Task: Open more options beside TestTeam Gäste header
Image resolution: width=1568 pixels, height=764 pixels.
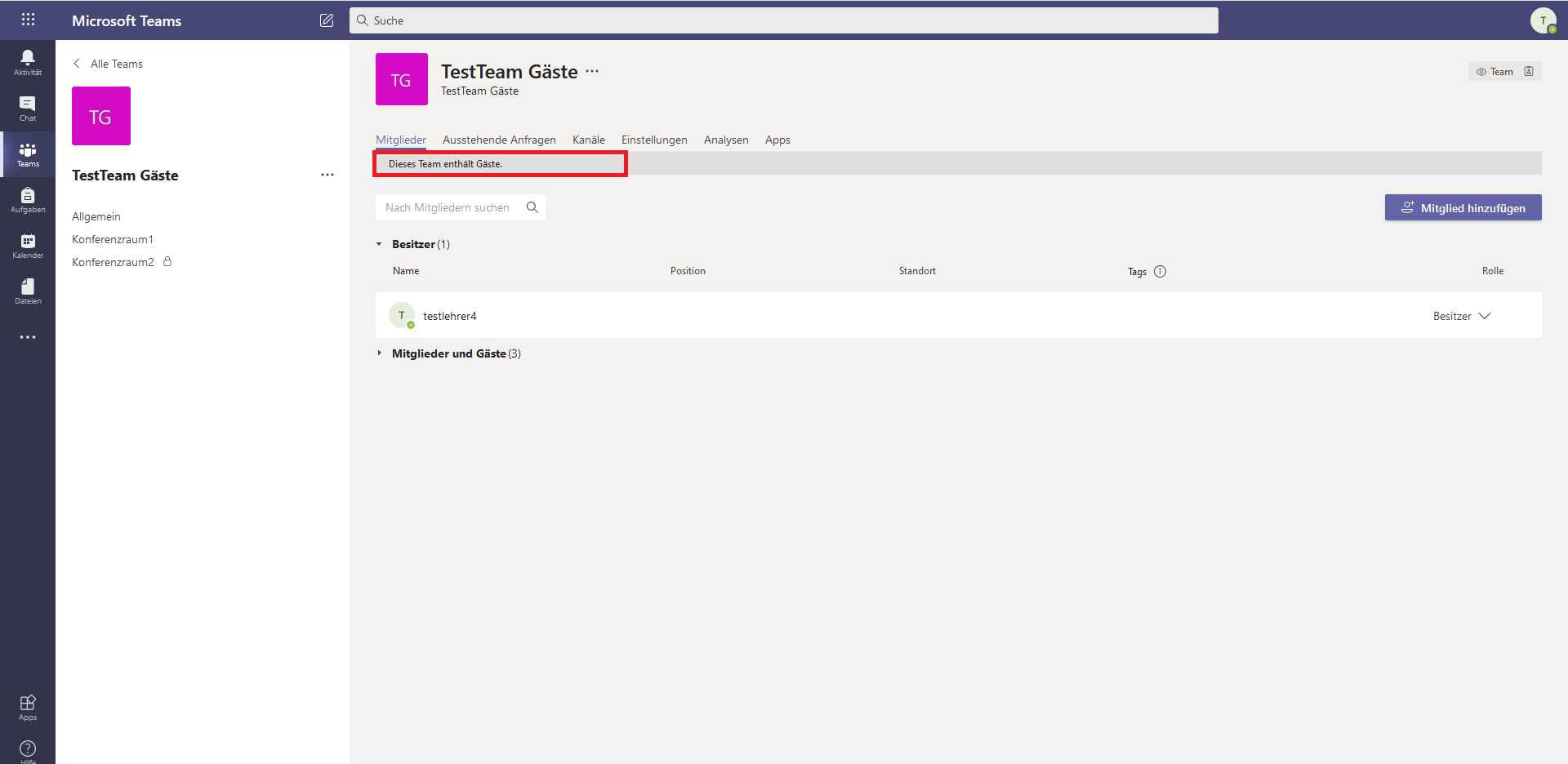Action: pyautogui.click(x=592, y=71)
